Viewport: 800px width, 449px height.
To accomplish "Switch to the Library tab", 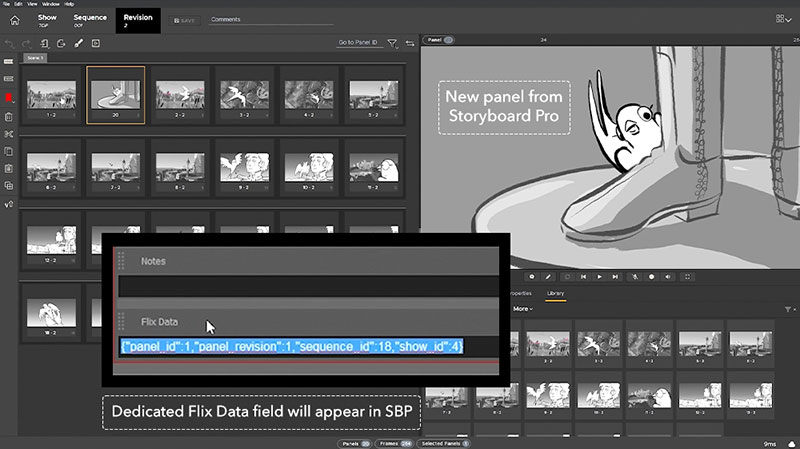I will click(x=556, y=294).
